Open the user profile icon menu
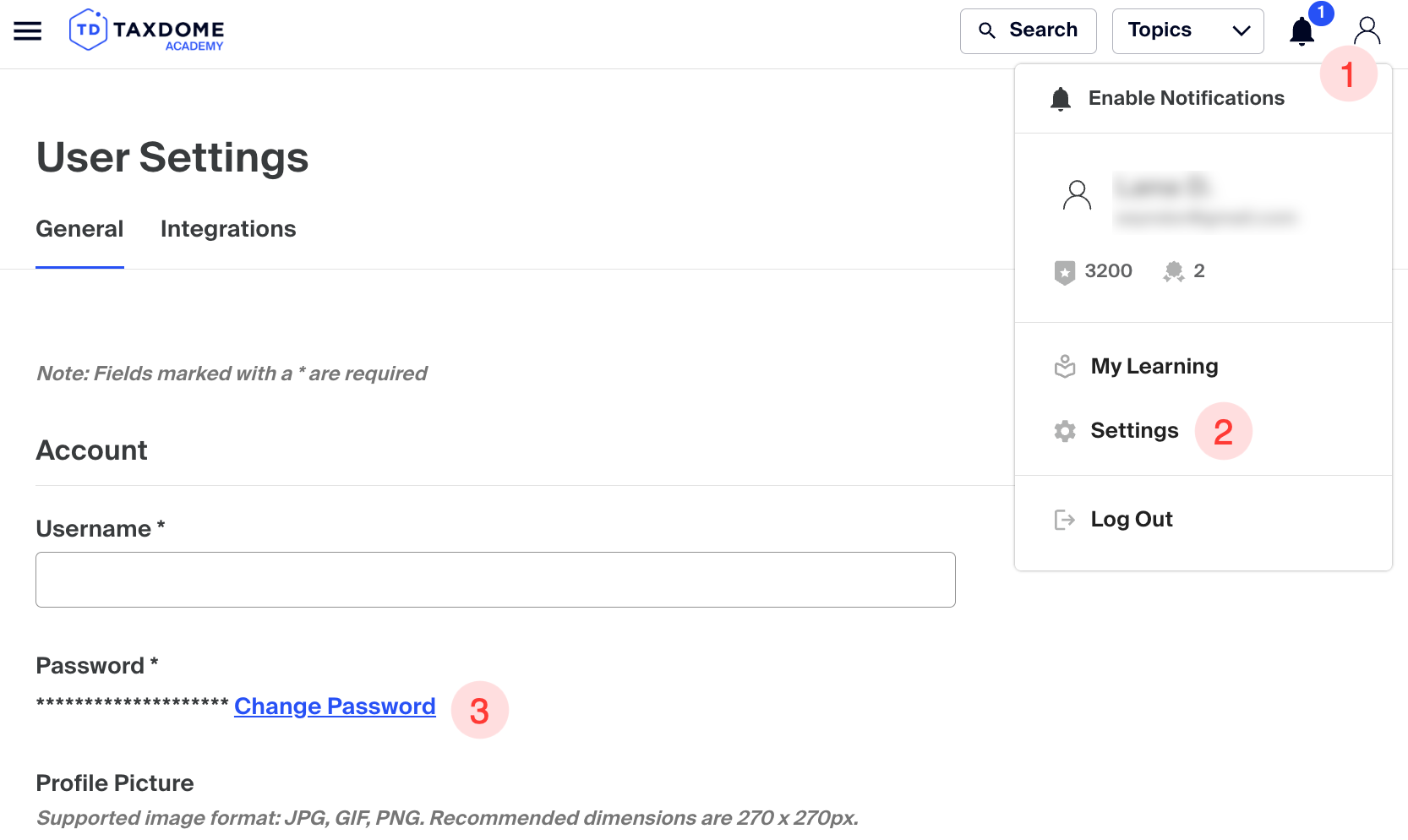 pyautogui.click(x=1367, y=31)
